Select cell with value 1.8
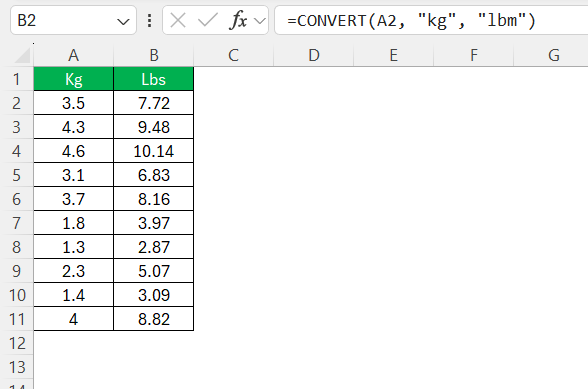 (74, 223)
